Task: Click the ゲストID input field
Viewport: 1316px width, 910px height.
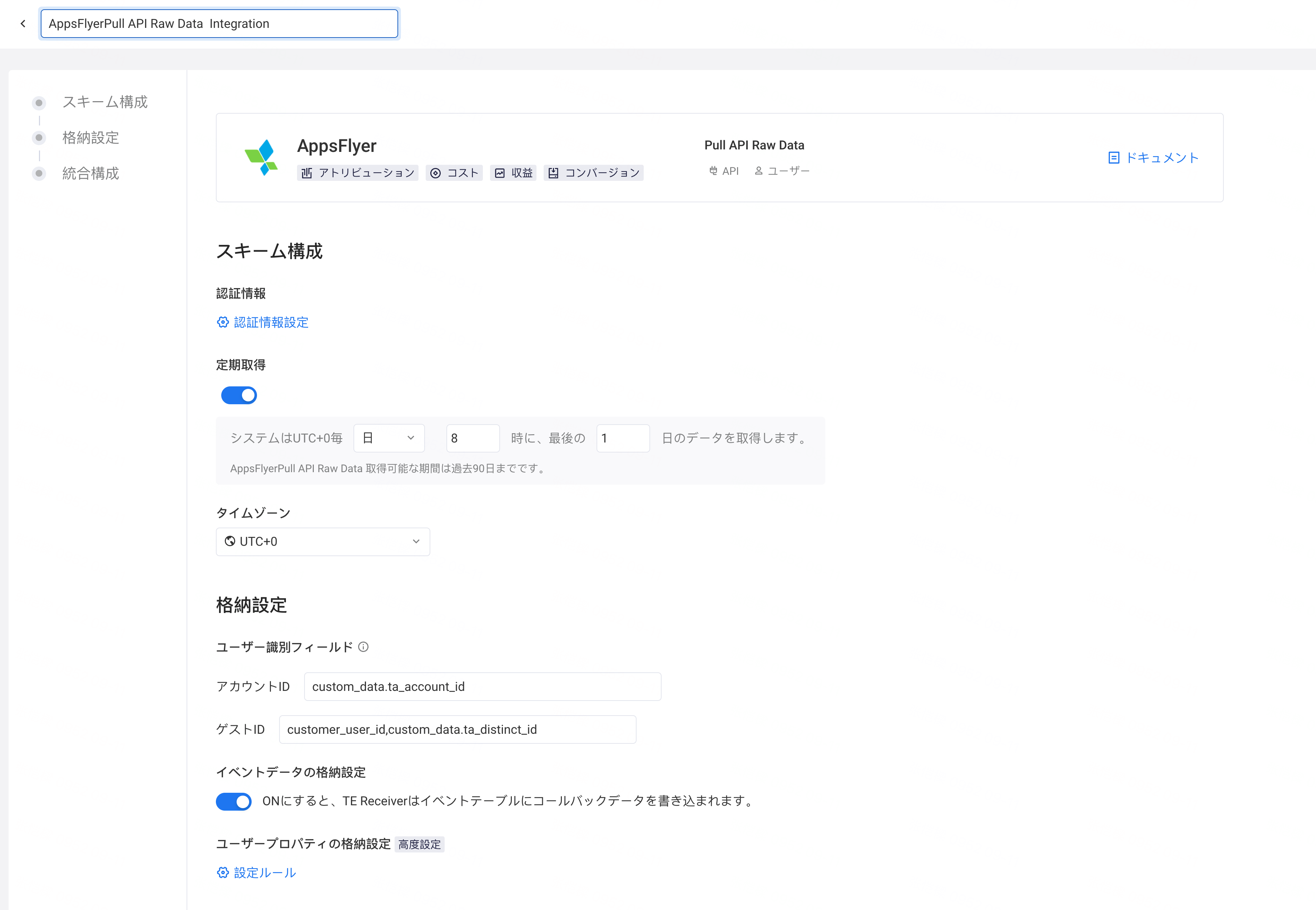Action: tap(457, 729)
